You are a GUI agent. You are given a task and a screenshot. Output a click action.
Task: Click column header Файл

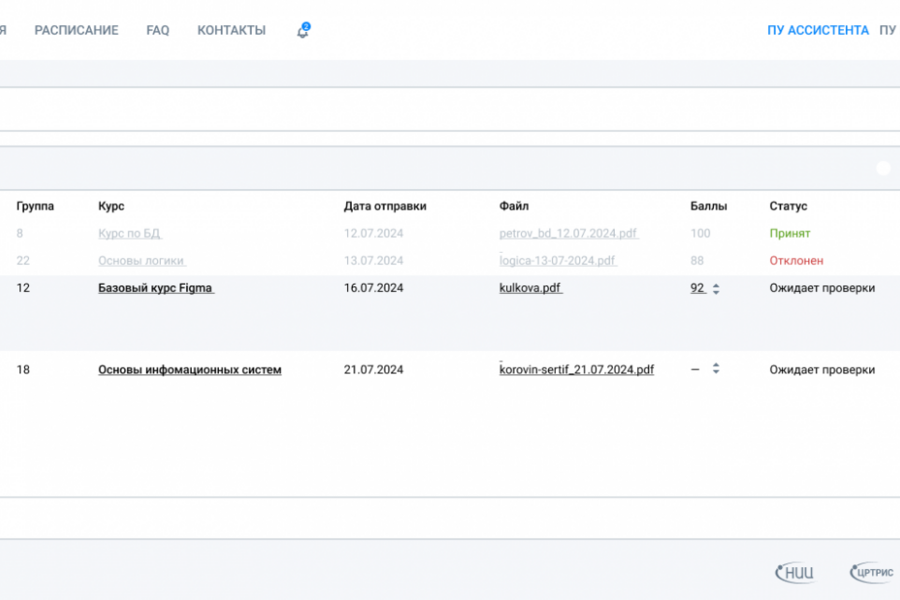coord(514,206)
